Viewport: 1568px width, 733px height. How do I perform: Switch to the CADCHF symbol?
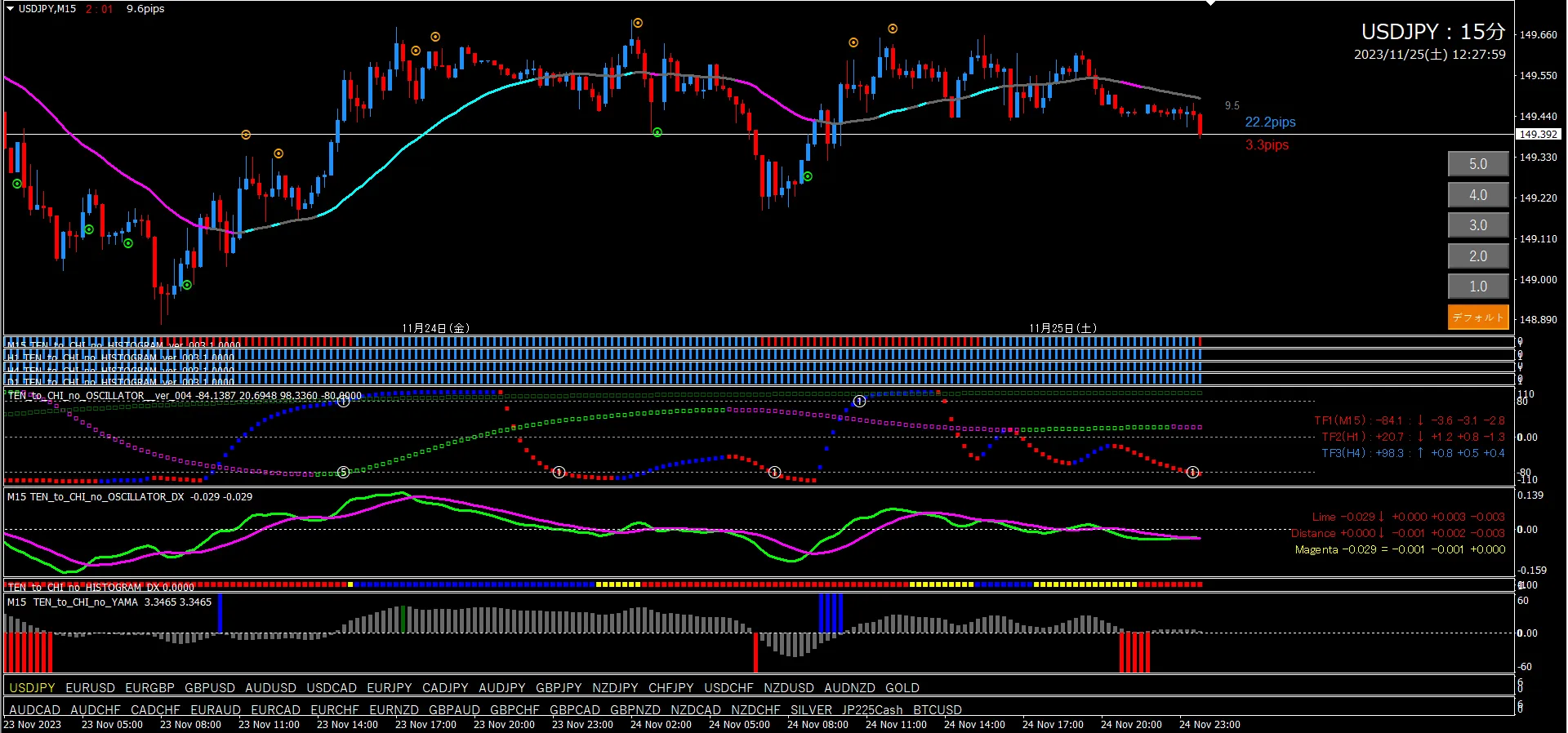[x=155, y=710]
